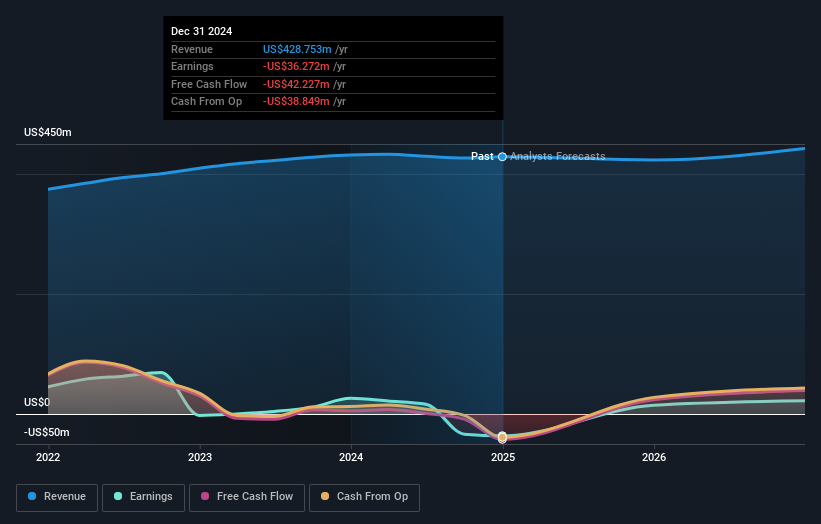Click the Past label

tap(482, 156)
